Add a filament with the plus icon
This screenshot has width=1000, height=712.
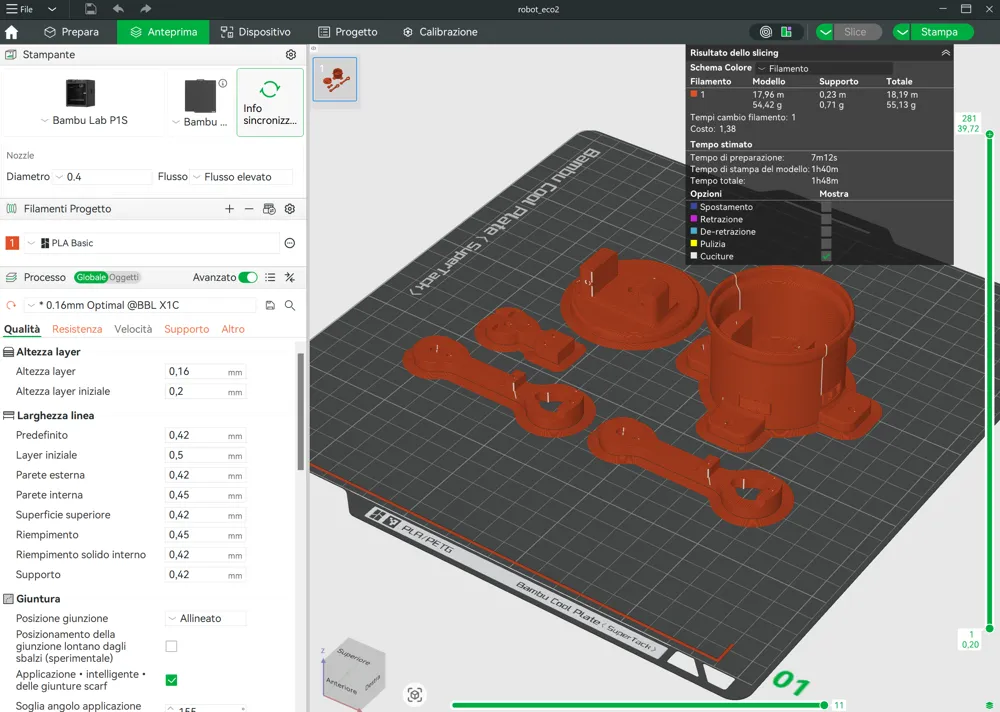tap(230, 209)
